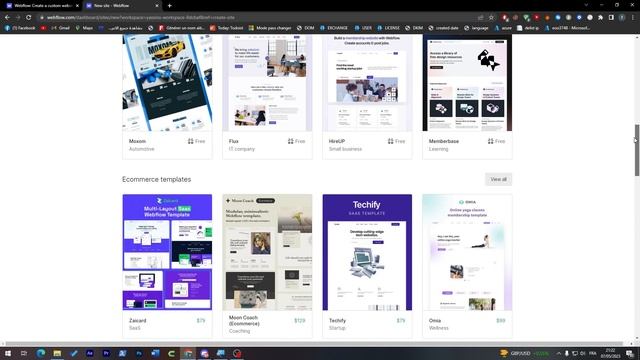The width and height of the screenshot is (640, 360).
Task: Open Adobe After Effects from the taskbar
Action: click(x=90, y=353)
